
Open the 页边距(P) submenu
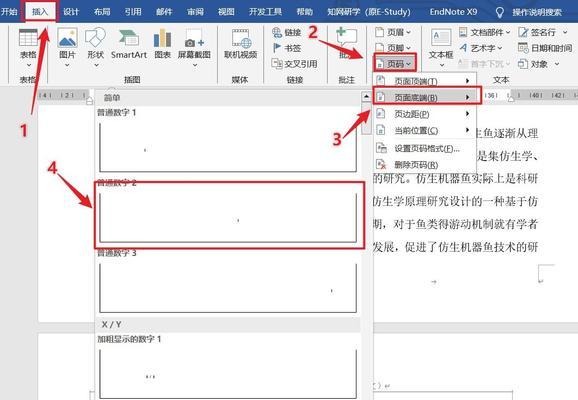(x=425, y=114)
